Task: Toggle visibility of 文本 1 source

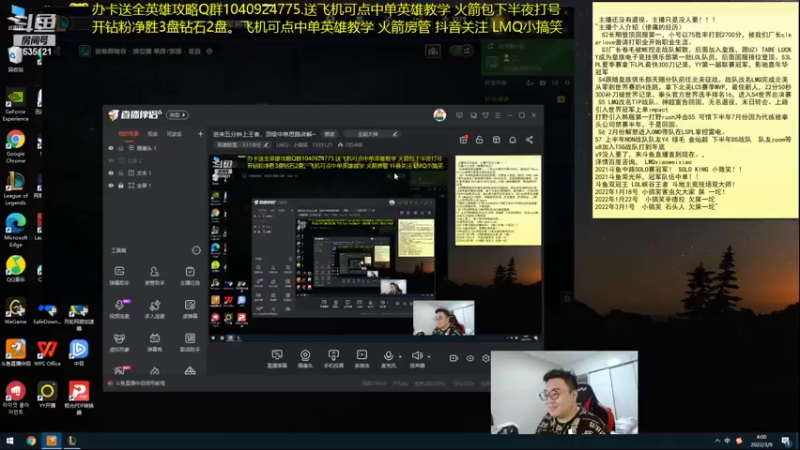Action: pos(111,173)
